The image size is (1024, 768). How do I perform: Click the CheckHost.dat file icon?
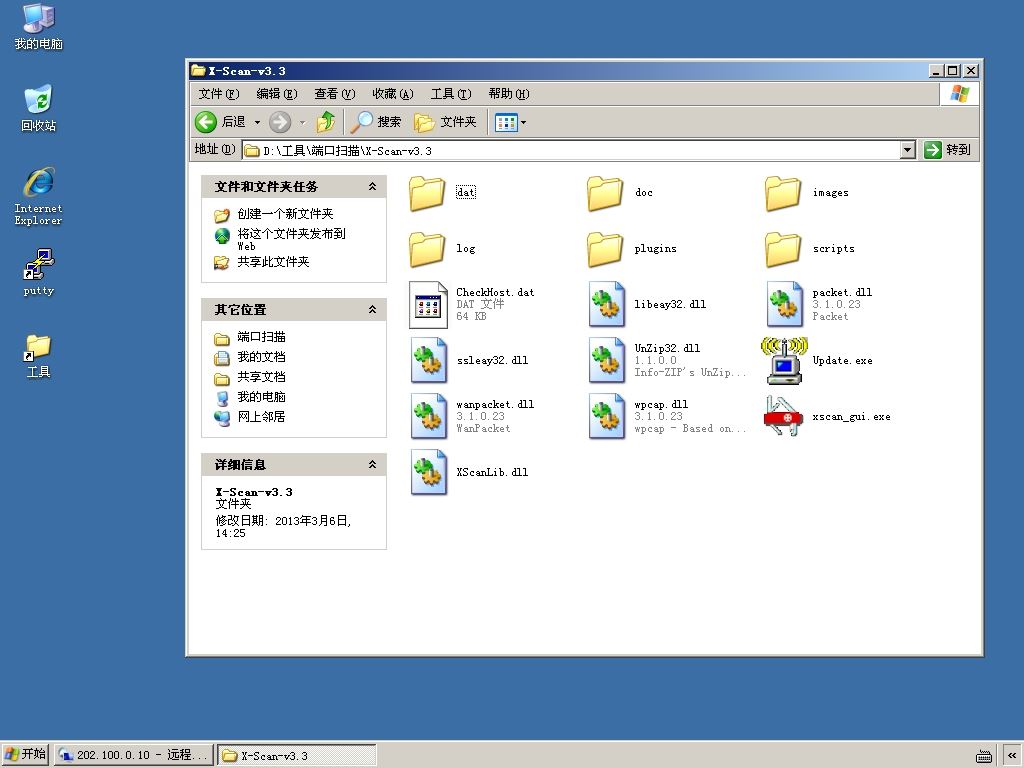click(x=428, y=304)
